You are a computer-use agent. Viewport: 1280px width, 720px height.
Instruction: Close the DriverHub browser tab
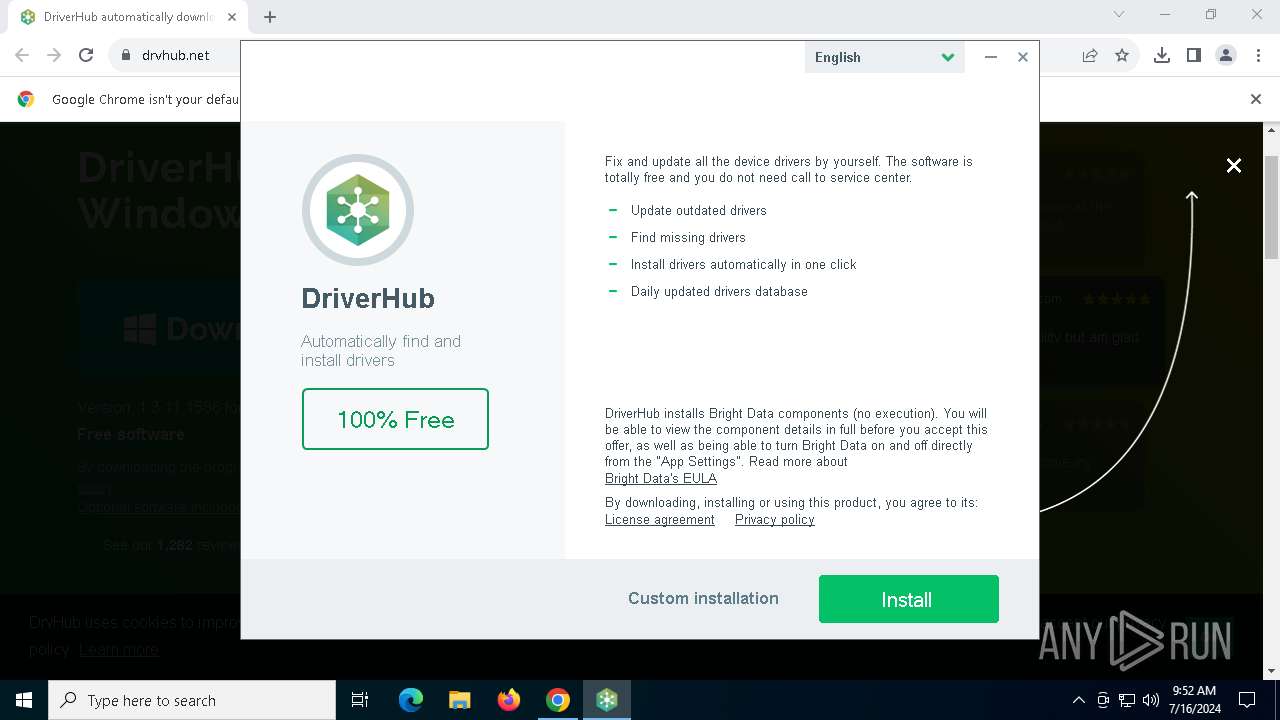click(x=232, y=17)
